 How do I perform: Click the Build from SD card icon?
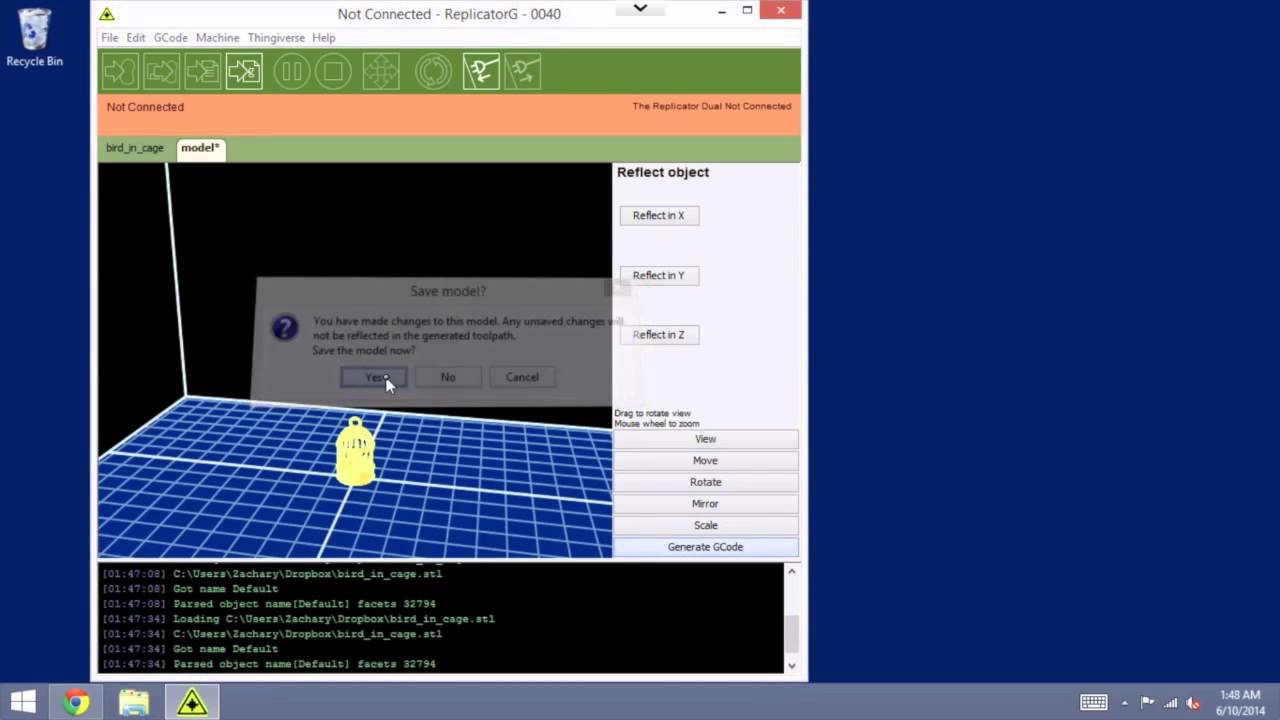point(161,72)
